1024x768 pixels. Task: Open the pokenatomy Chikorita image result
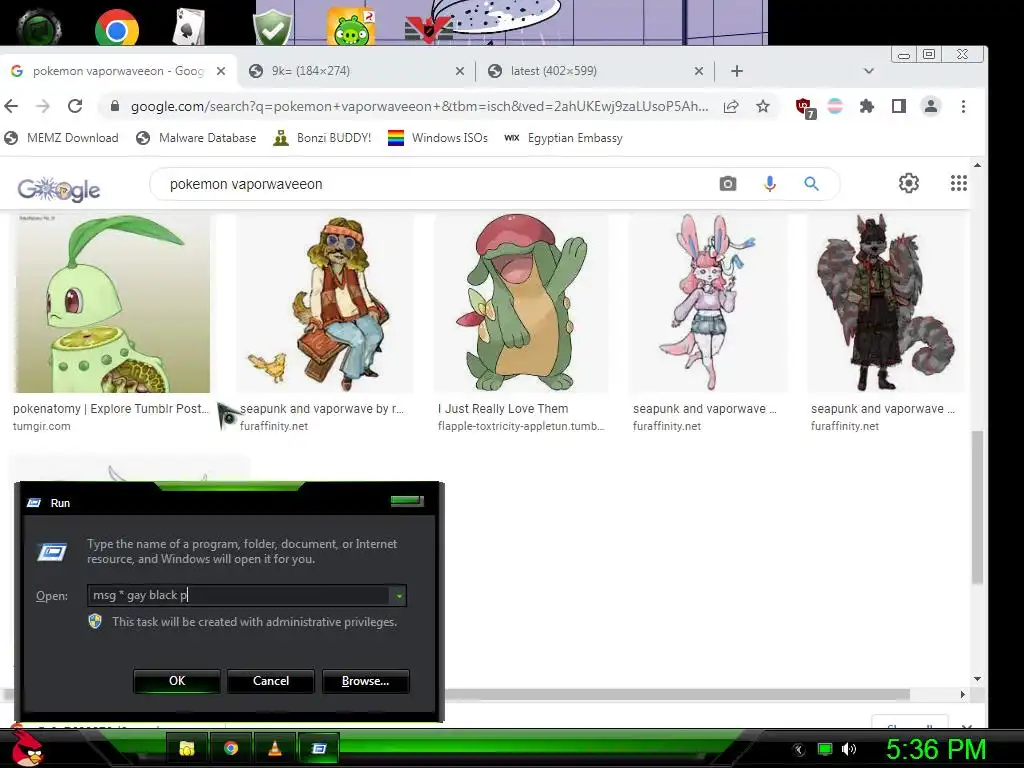tap(112, 304)
